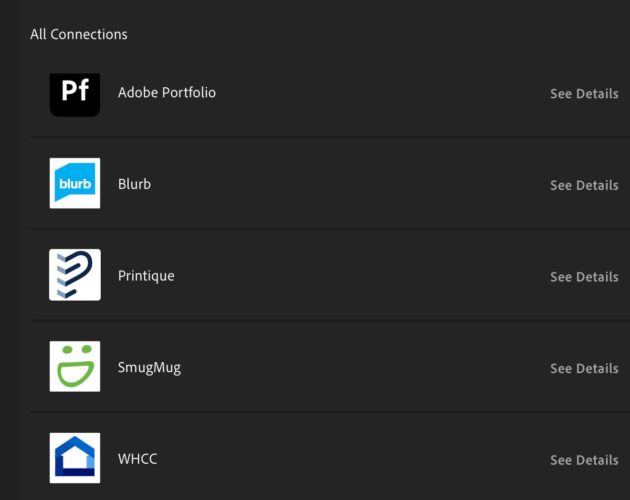Click See Details for WHCC
The image size is (630, 500).
pos(584,460)
